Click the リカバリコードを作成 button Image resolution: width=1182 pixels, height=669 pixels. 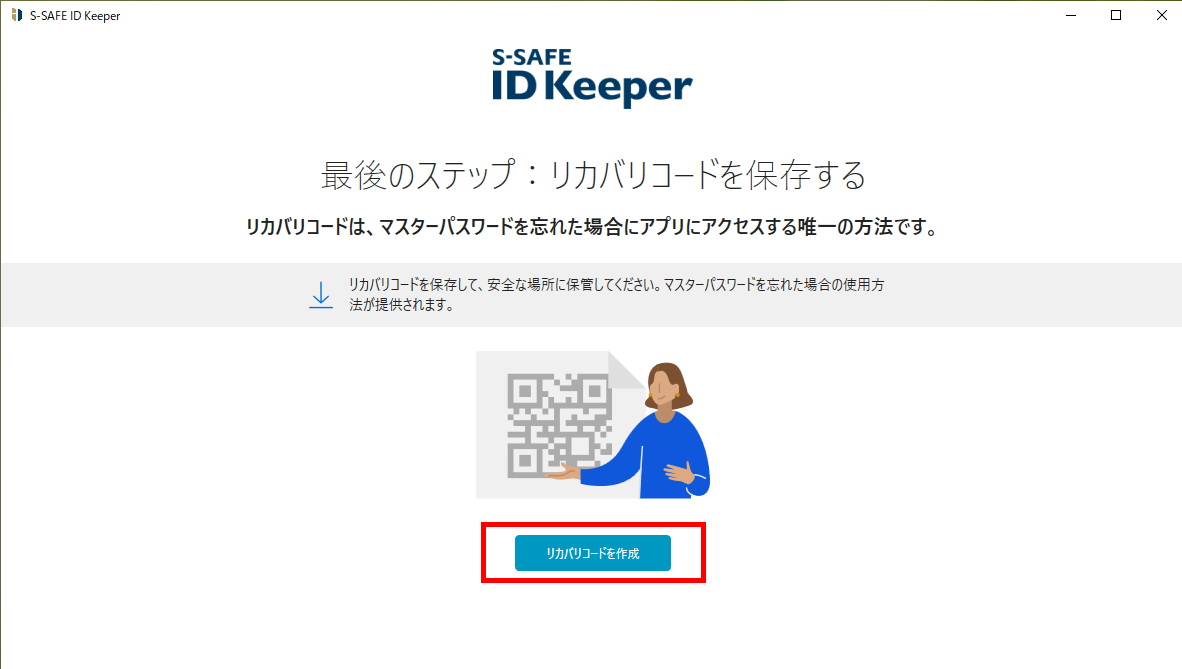(x=593, y=553)
